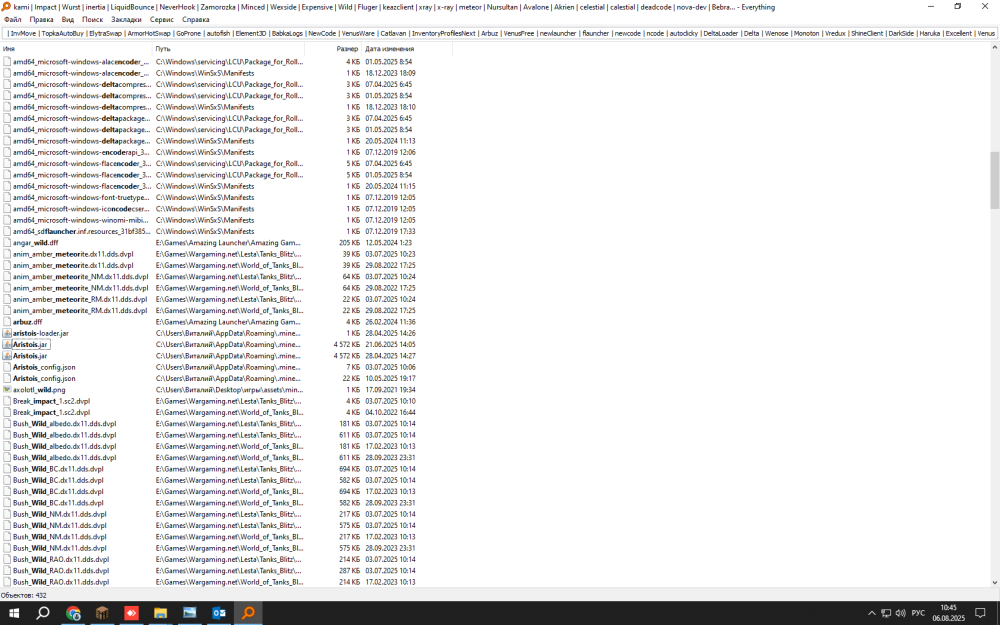Click the date 28.04.2025 14:27
Viewport: 1000px width, 625px height.
390,356
